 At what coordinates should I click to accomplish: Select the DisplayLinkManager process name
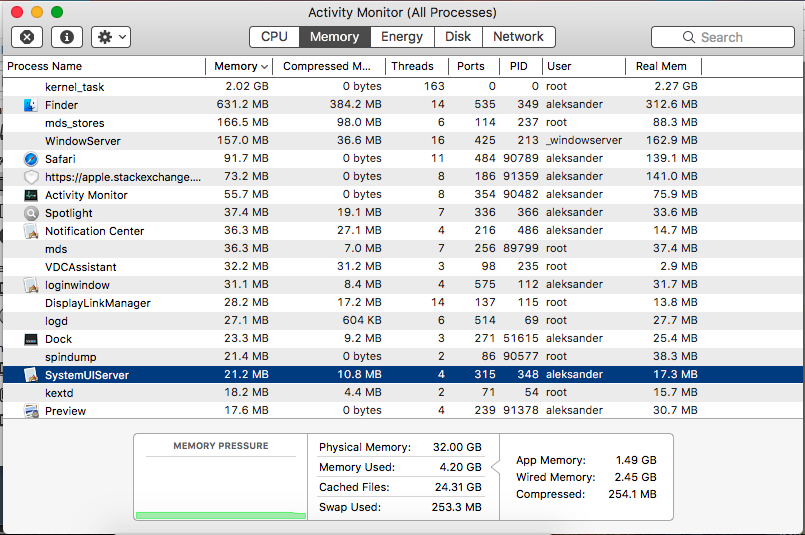pyautogui.click(x=98, y=303)
